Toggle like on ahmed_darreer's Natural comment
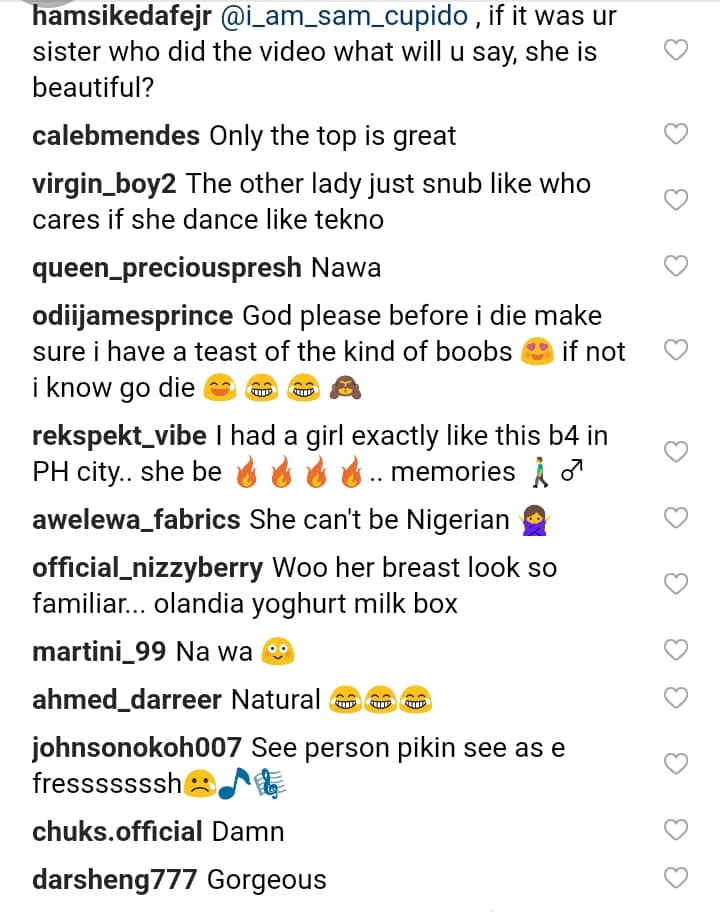 pos(677,697)
